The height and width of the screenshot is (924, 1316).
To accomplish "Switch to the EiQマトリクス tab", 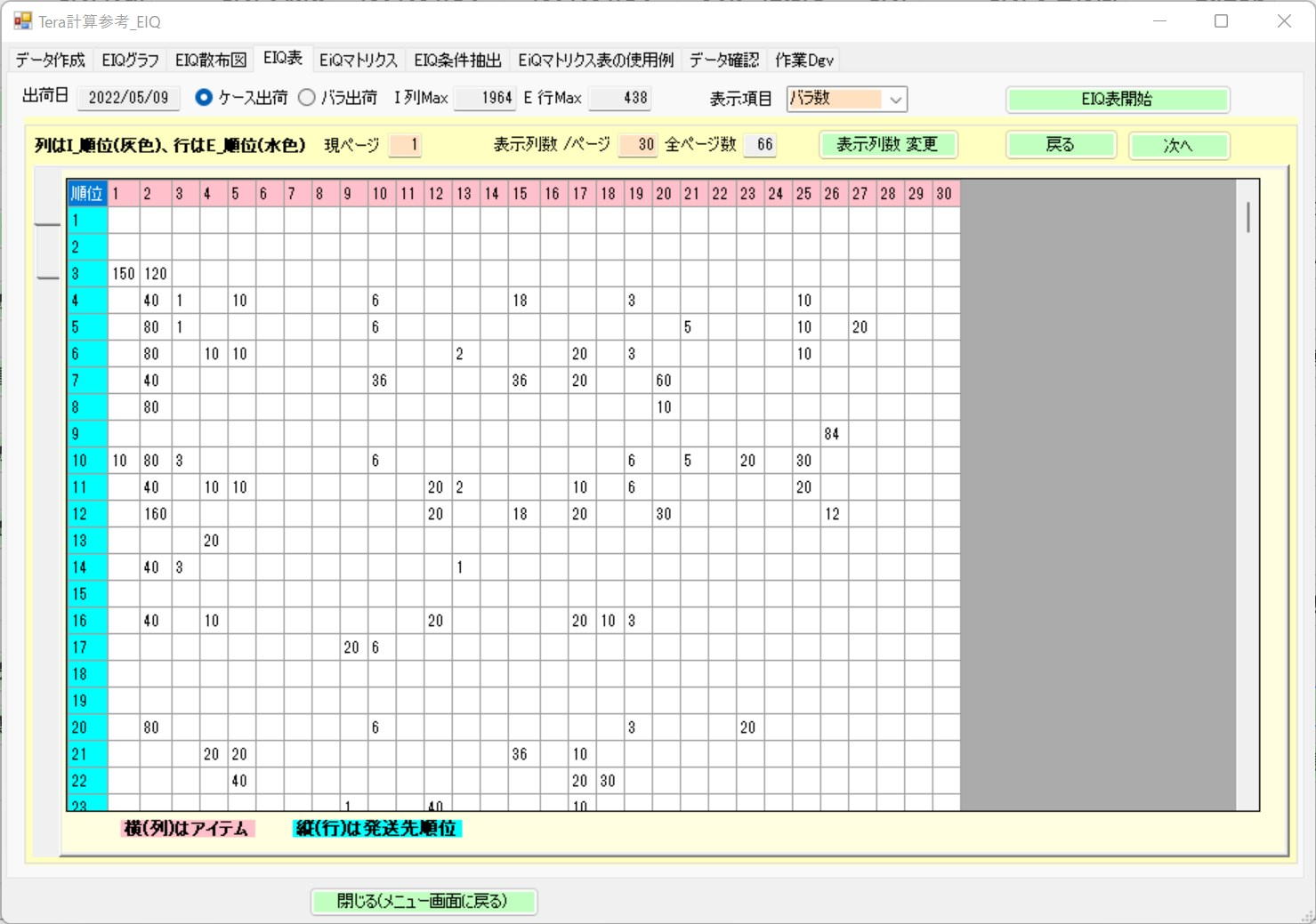I will 358,60.
